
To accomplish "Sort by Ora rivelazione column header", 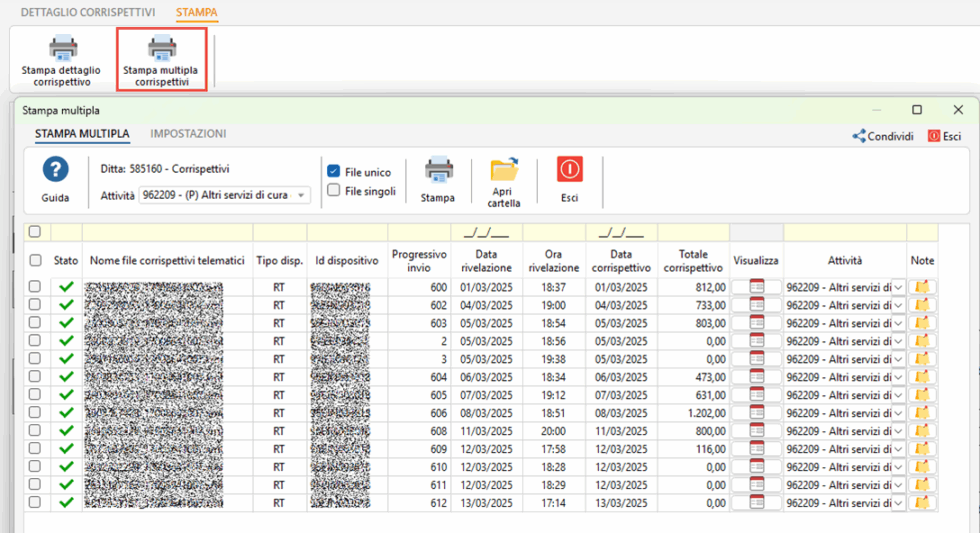I will [554, 261].
